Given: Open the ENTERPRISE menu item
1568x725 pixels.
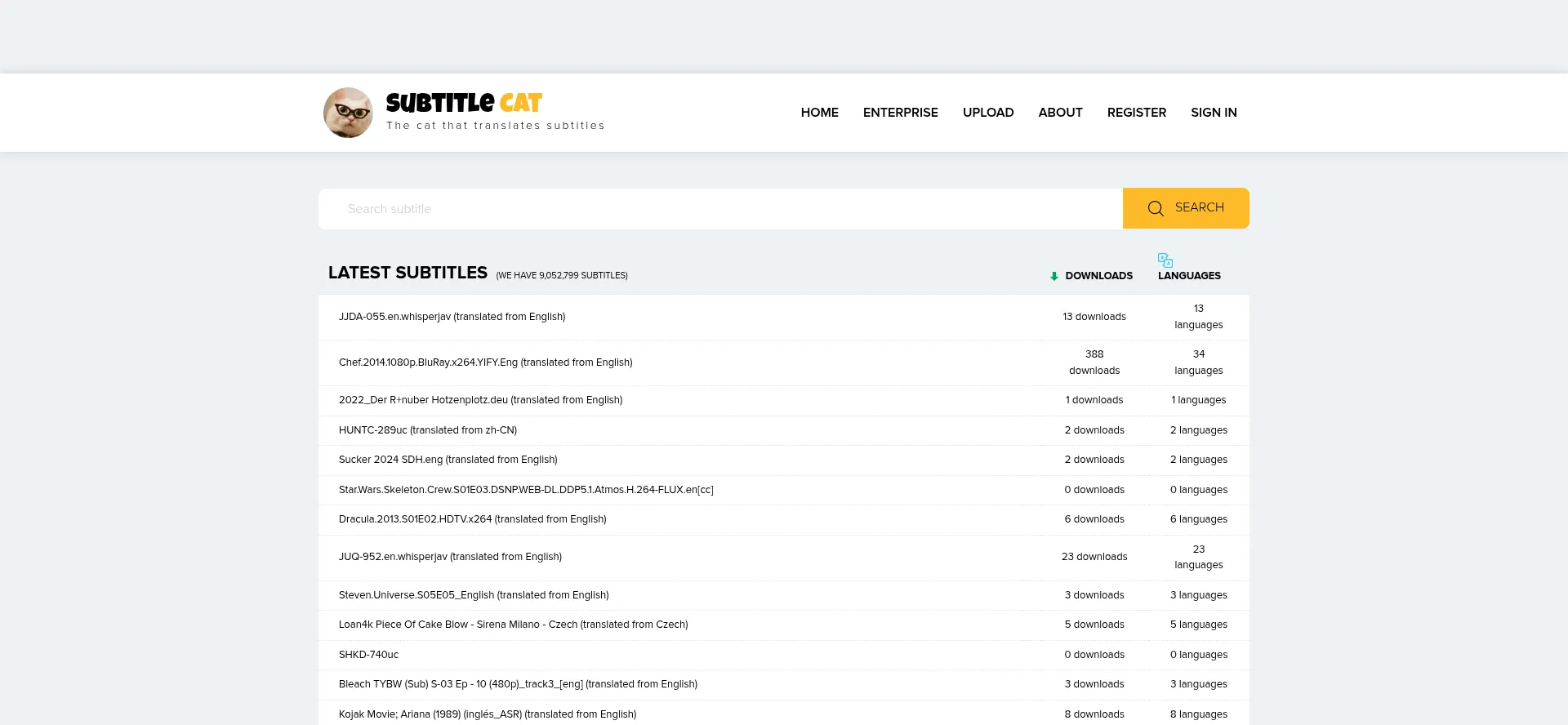Looking at the screenshot, I should click(x=901, y=113).
